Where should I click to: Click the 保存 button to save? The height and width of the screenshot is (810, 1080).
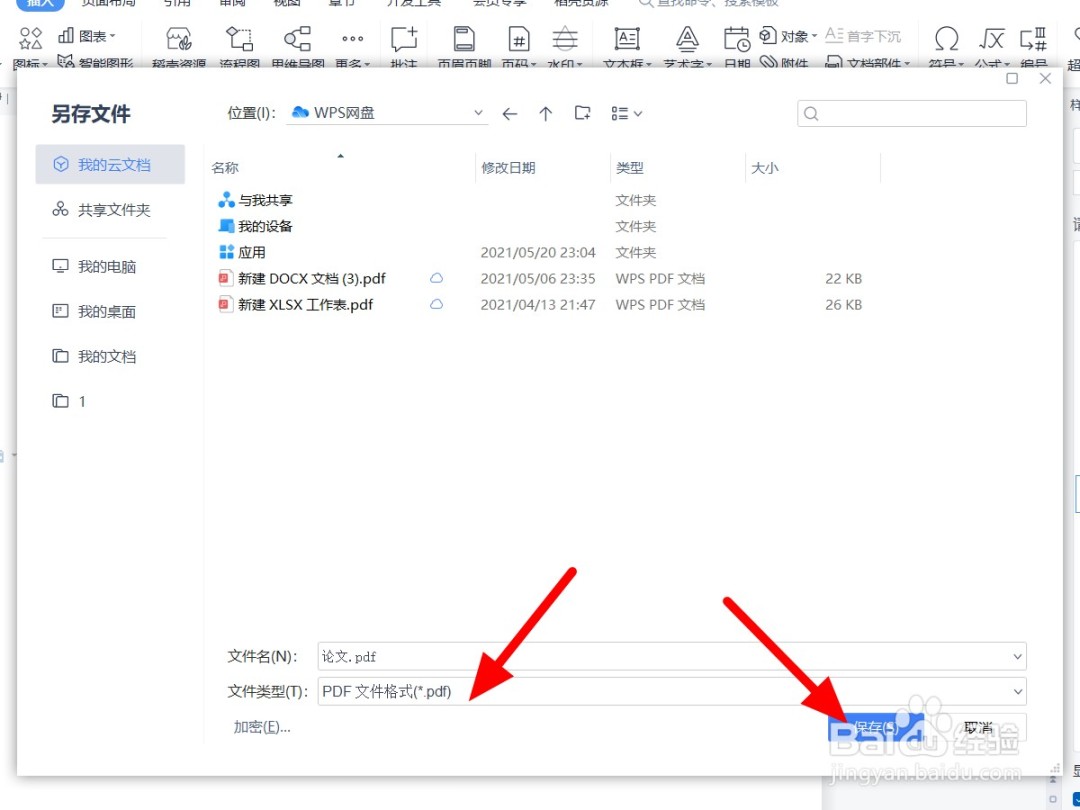(x=875, y=727)
